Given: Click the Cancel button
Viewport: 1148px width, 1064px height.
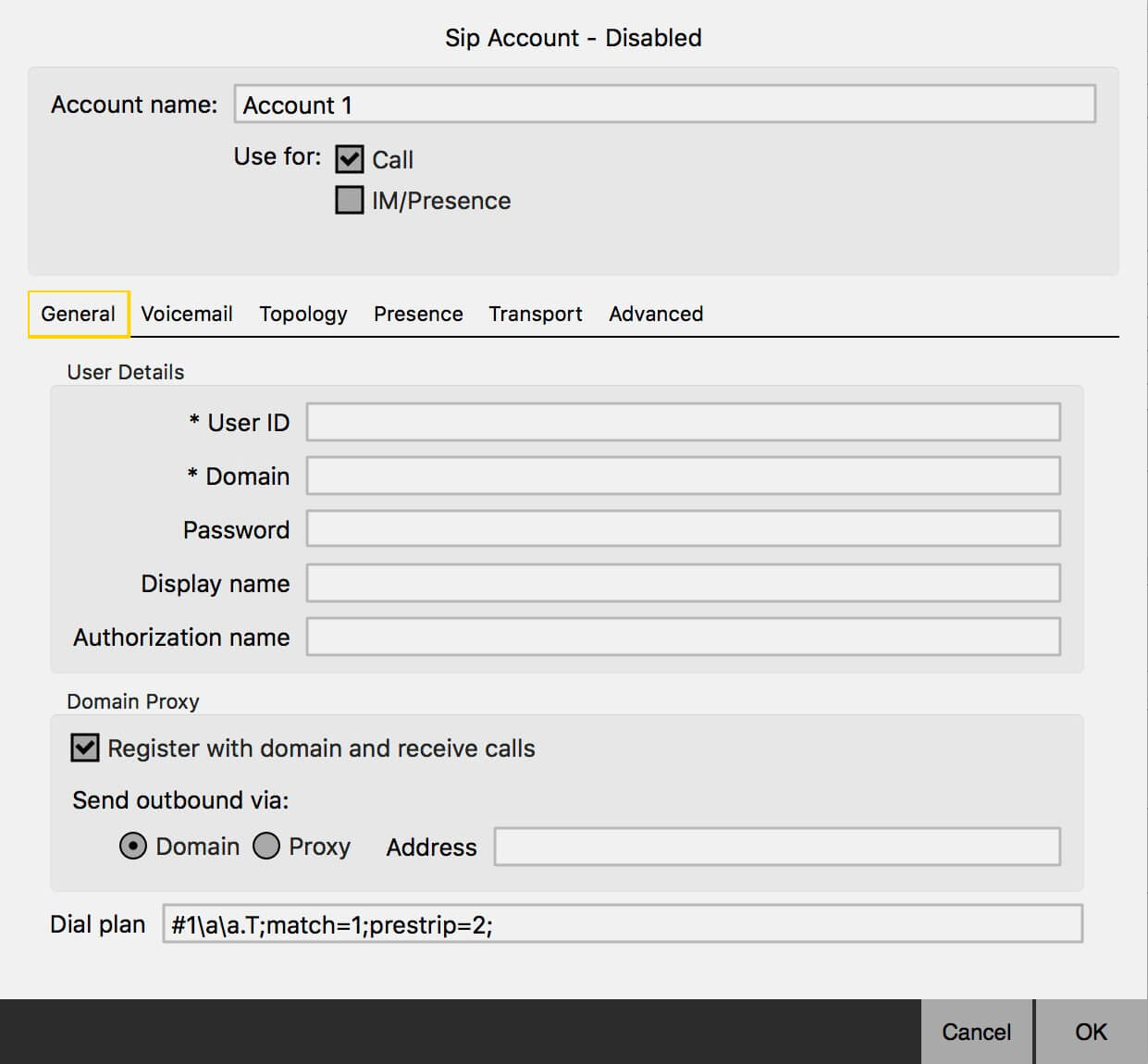Looking at the screenshot, I should [975, 1031].
